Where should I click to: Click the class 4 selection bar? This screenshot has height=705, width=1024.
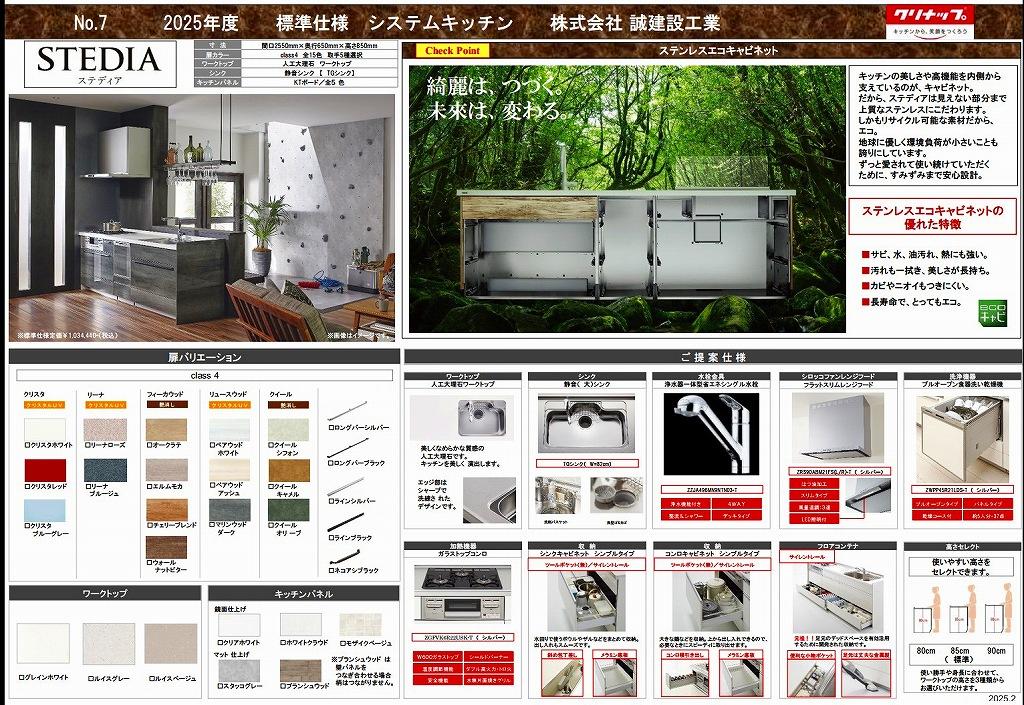click(x=204, y=375)
